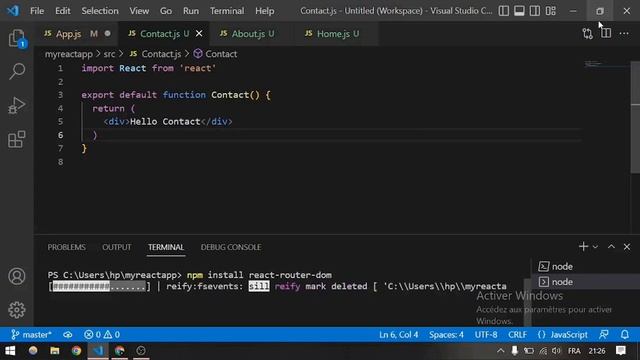640x360 pixels.
Task: Change Spaces: 4 indentation setting
Action: click(x=446, y=335)
